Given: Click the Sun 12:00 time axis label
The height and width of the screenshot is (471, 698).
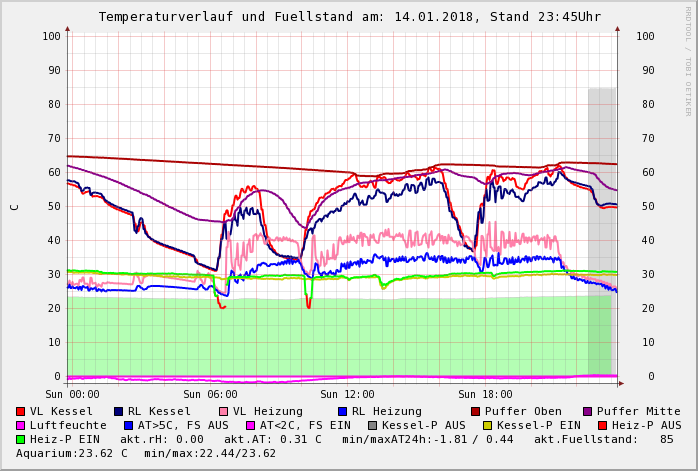Looking at the screenshot, I should (347, 394).
